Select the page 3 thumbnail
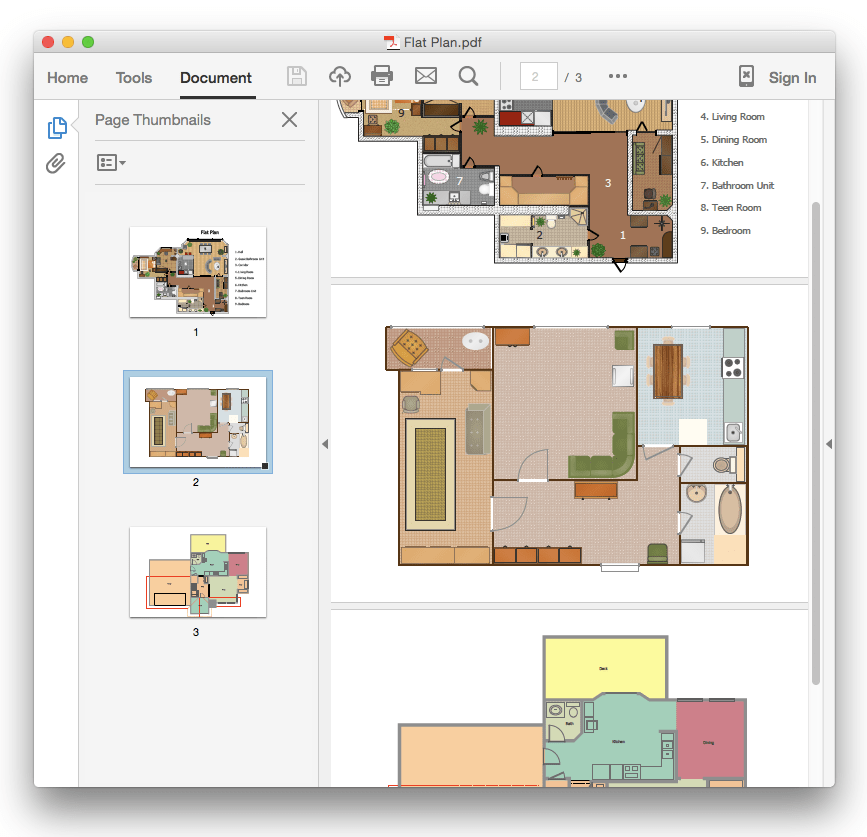This screenshot has height=837, width=867. (197, 572)
